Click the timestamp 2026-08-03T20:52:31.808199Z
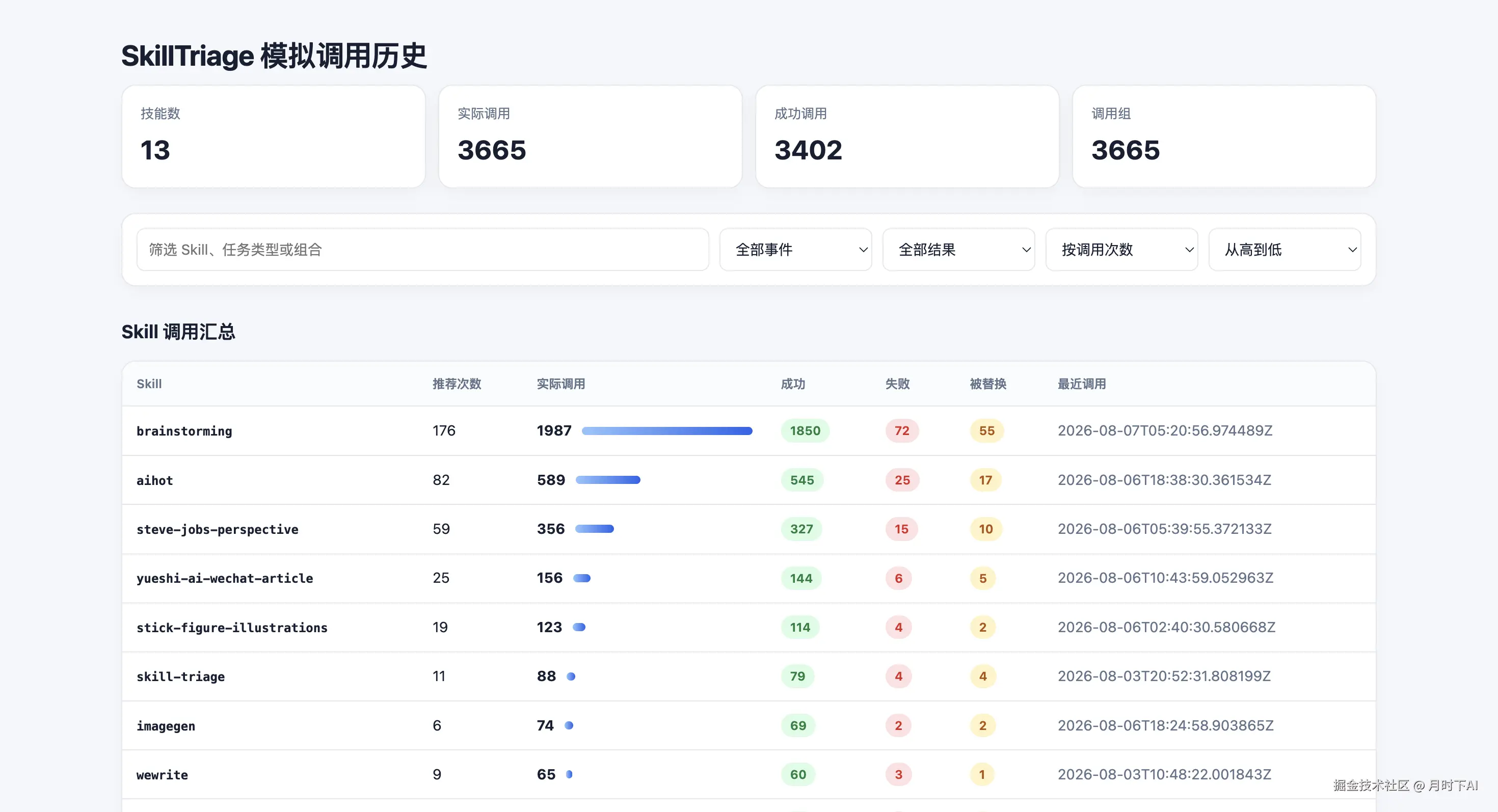Viewport: 1498px width, 812px height. (x=1164, y=676)
